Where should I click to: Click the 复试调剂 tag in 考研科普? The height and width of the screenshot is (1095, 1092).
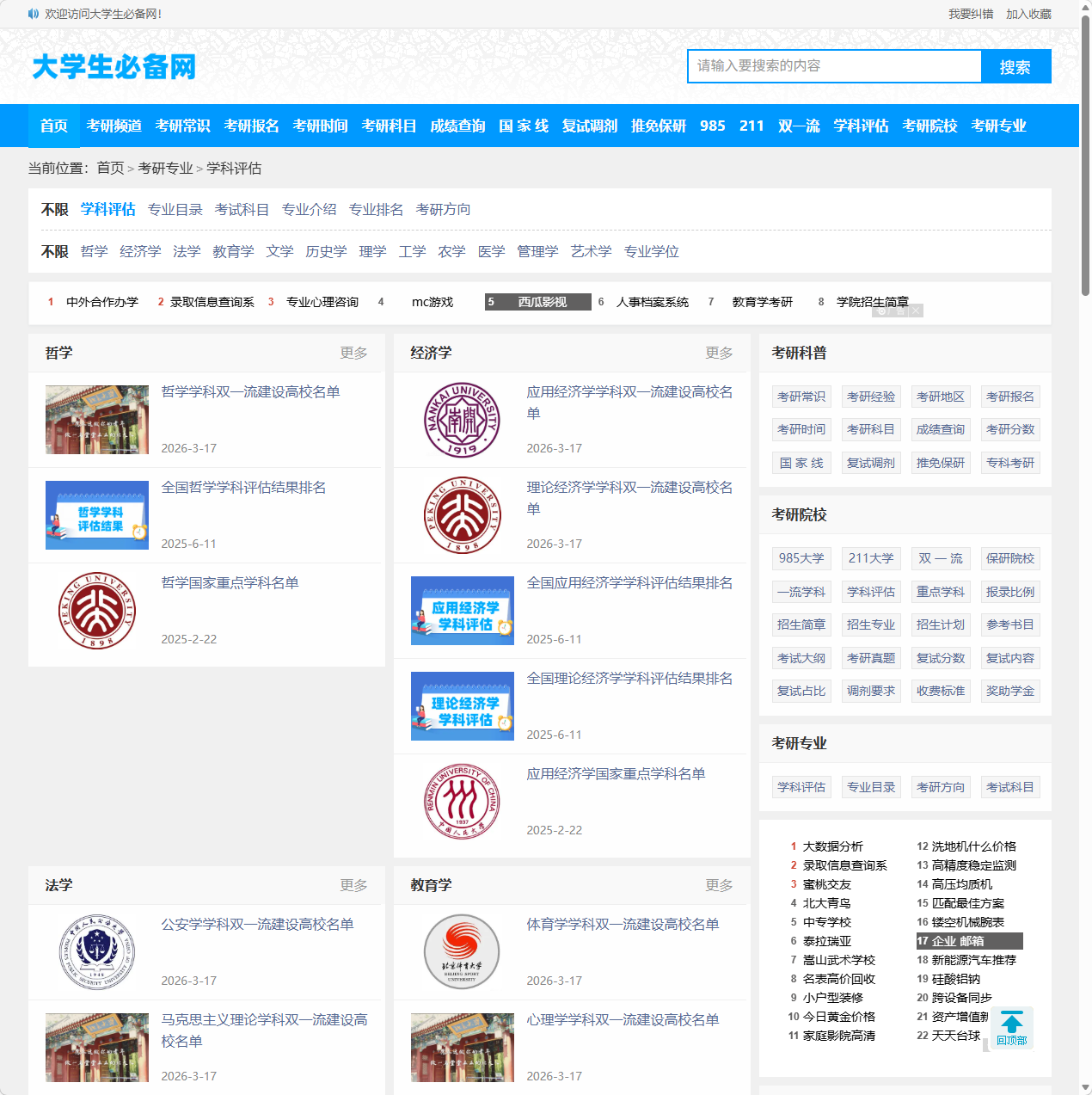click(870, 462)
